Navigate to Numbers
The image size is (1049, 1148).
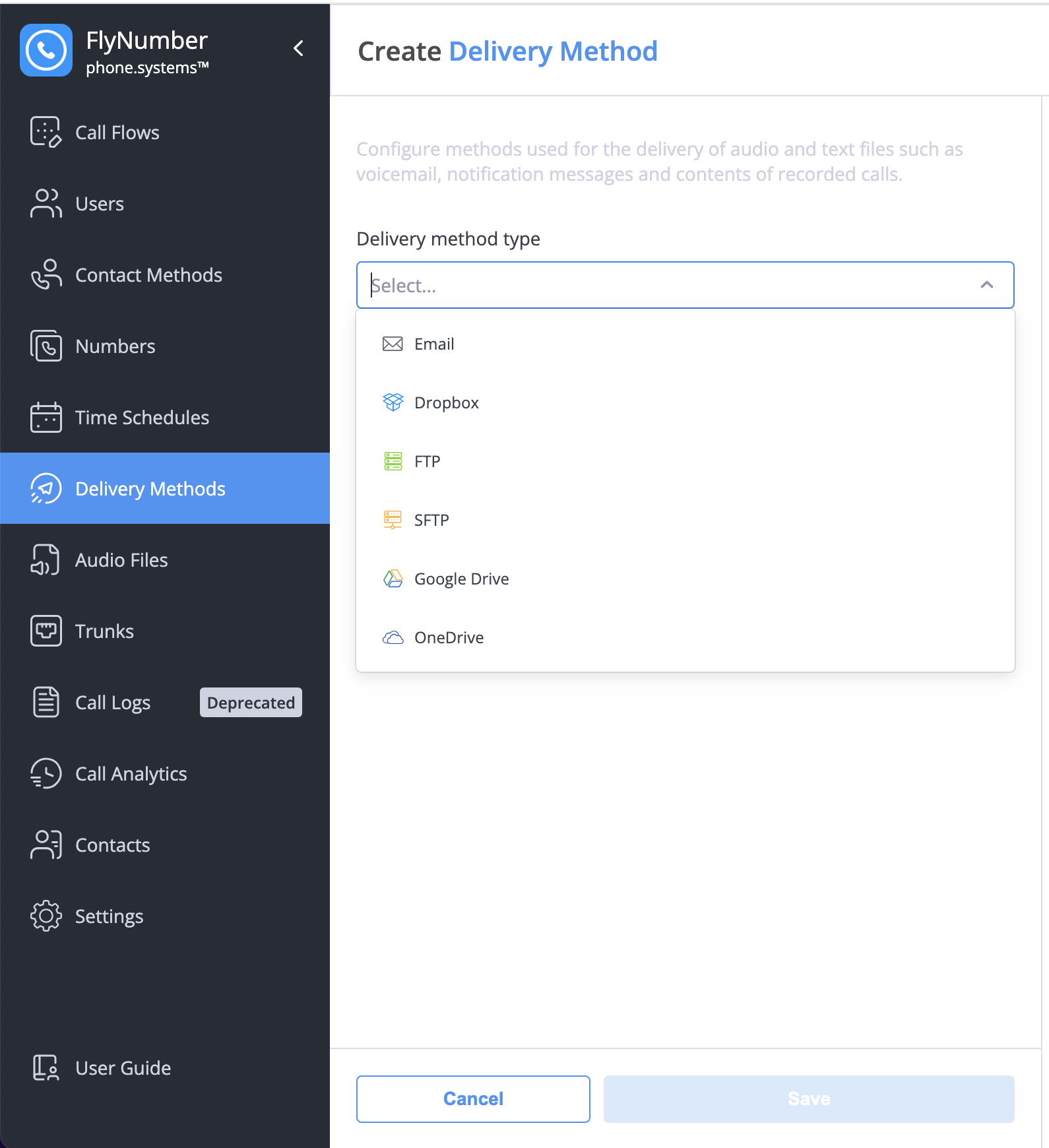tap(165, 346)
